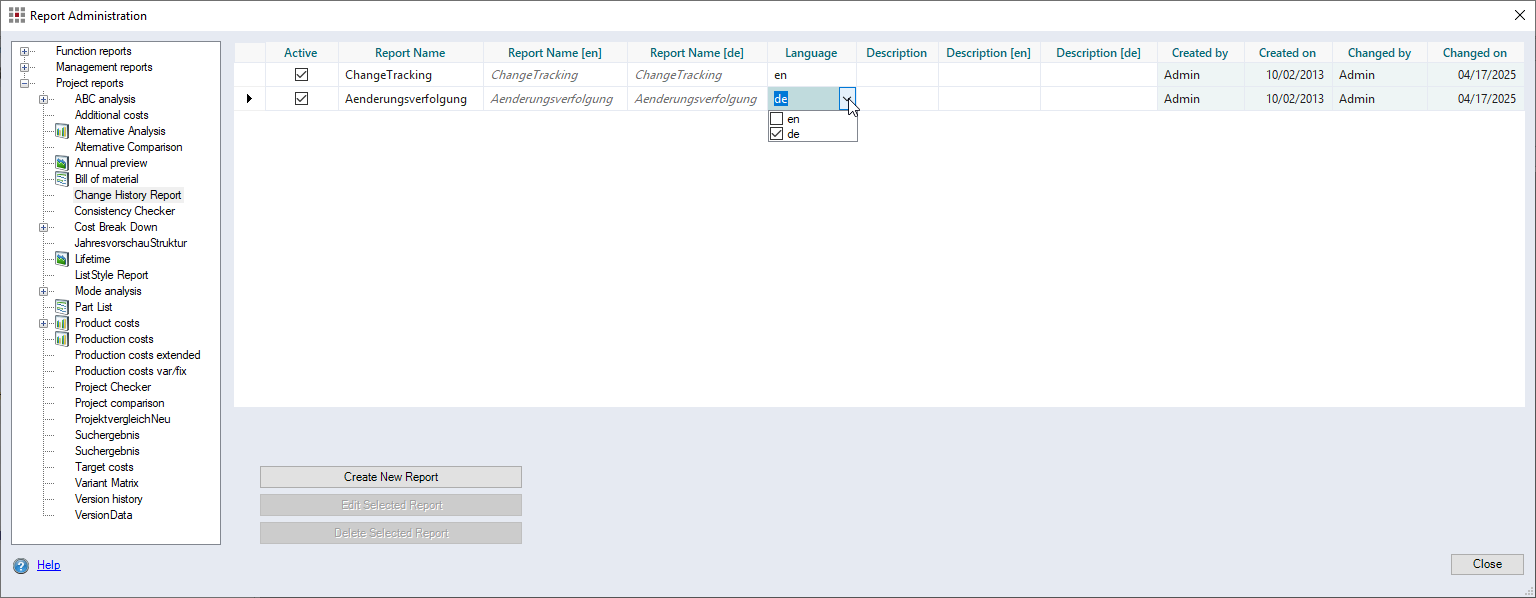The height and width of the screenshot is (598, 1536).
Task: Click the Lifetime report icon
Action: point(61,259)
